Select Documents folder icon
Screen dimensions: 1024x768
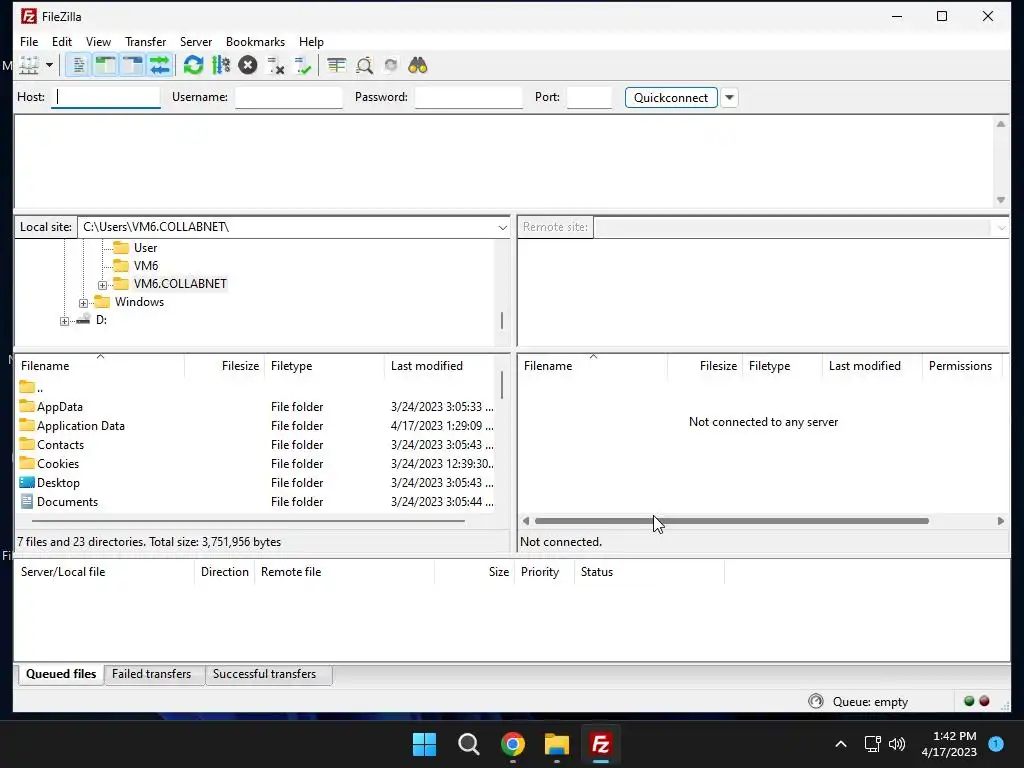click(x=27, y=501)
